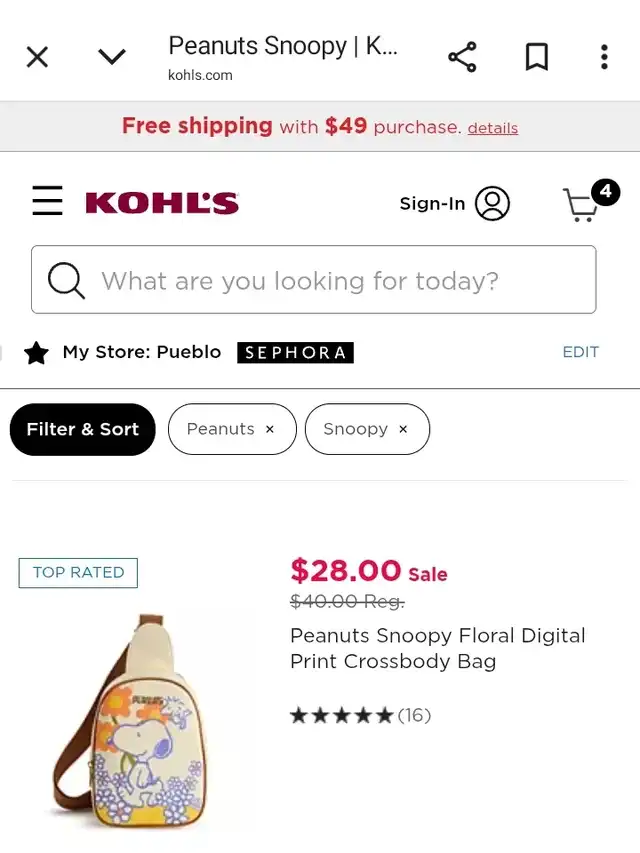Open the three-dot overflow menu
Viewport: 640px width, 853px height.
coord(604,57)
